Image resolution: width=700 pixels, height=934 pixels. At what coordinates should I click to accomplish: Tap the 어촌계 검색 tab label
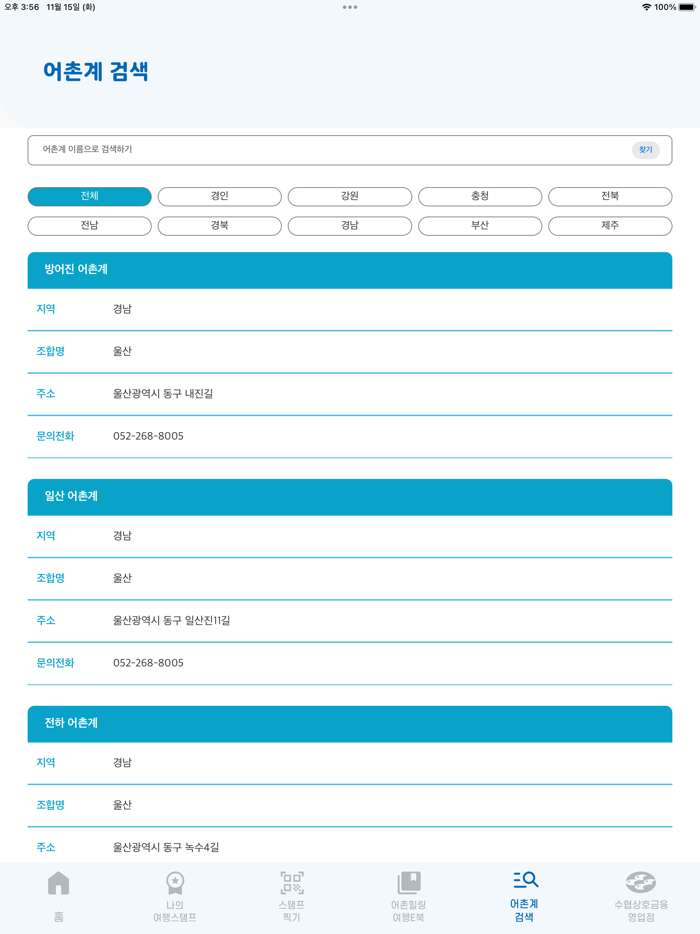coord(524,910)
